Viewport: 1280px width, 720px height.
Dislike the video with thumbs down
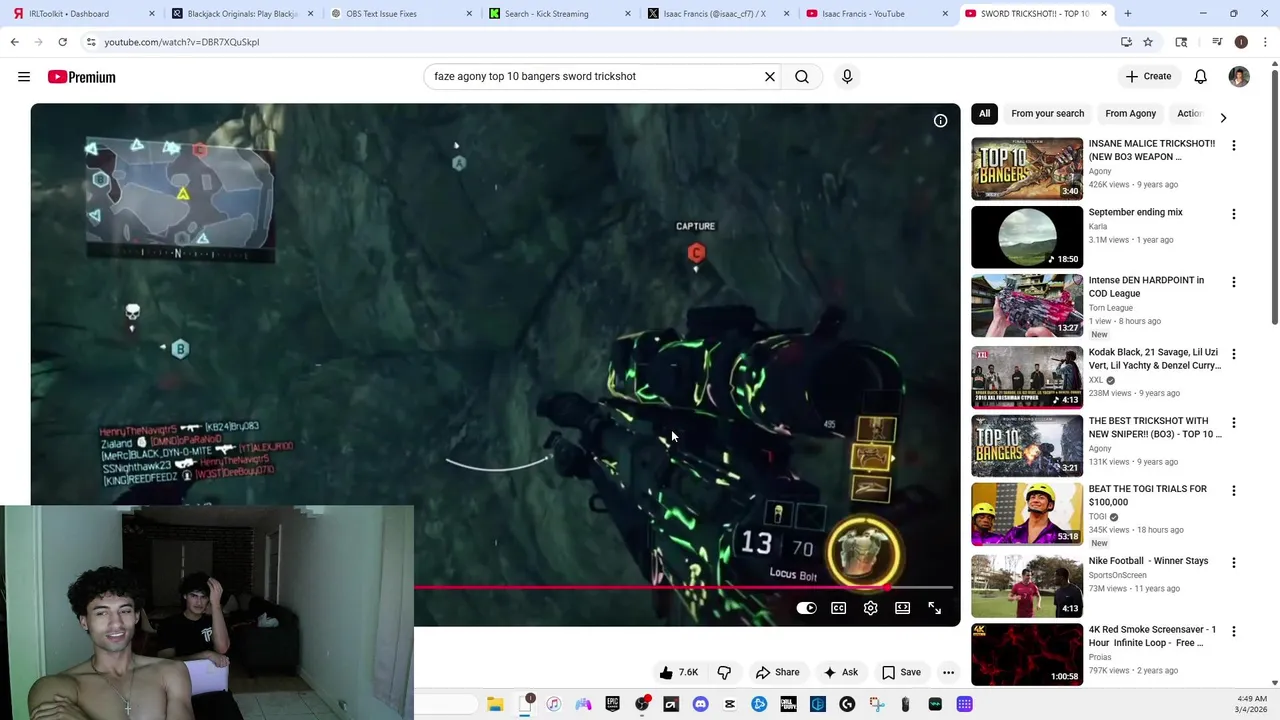point(724,672)
